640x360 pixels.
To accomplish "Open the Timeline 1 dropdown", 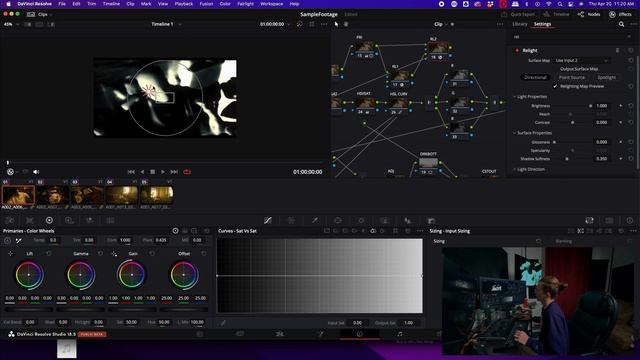I will pyautogui.click(x=166, y=24).
